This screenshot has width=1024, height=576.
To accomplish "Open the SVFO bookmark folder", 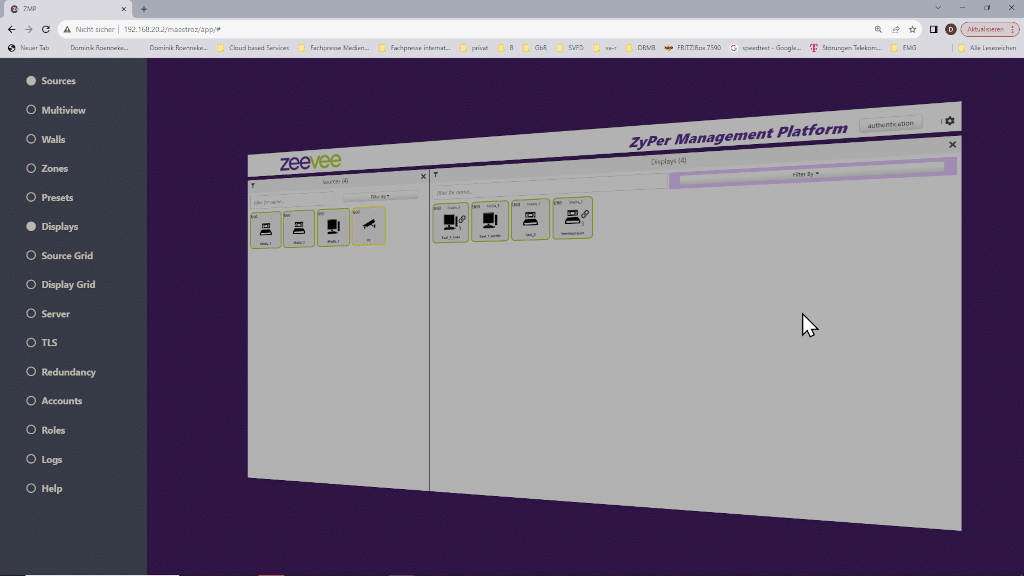I will click(x=570, y=48).
